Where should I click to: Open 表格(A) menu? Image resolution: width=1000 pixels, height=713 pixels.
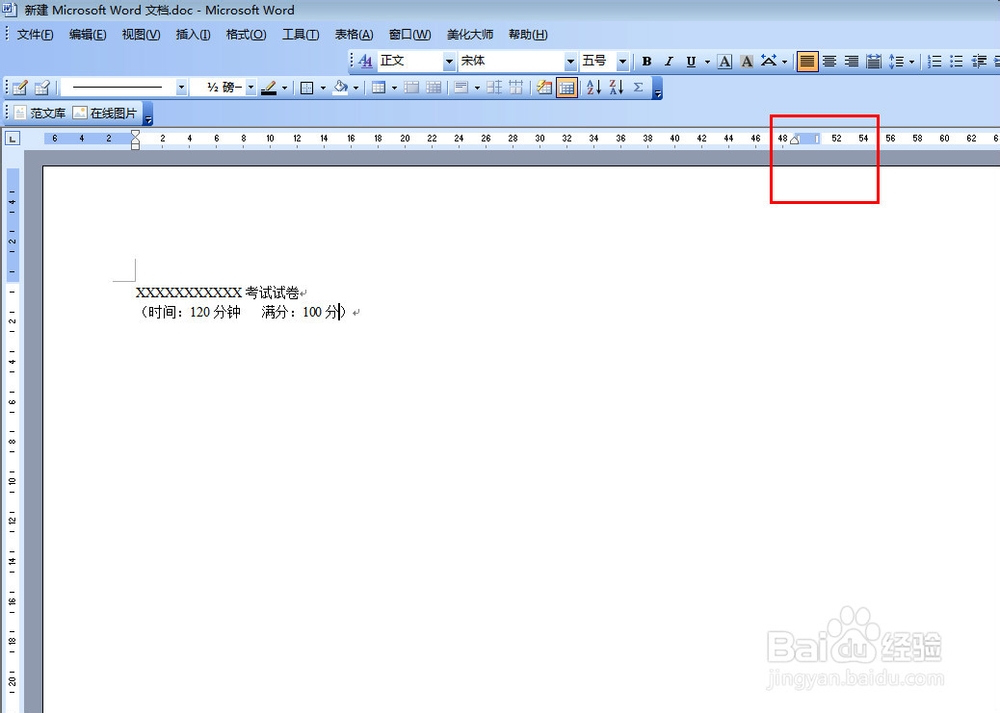(x=354, y=34)
